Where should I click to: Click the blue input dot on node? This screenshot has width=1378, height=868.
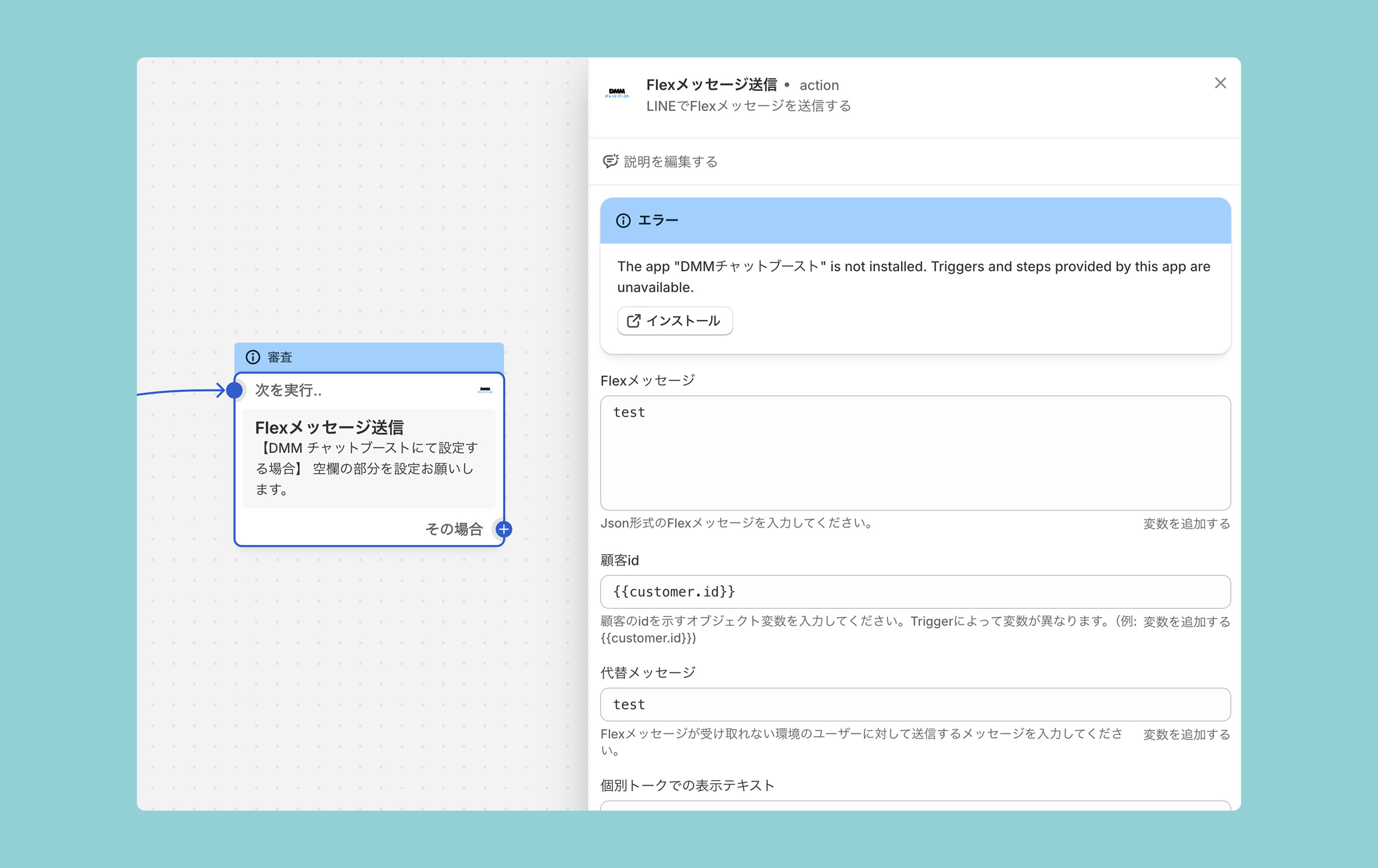[234, 390]
